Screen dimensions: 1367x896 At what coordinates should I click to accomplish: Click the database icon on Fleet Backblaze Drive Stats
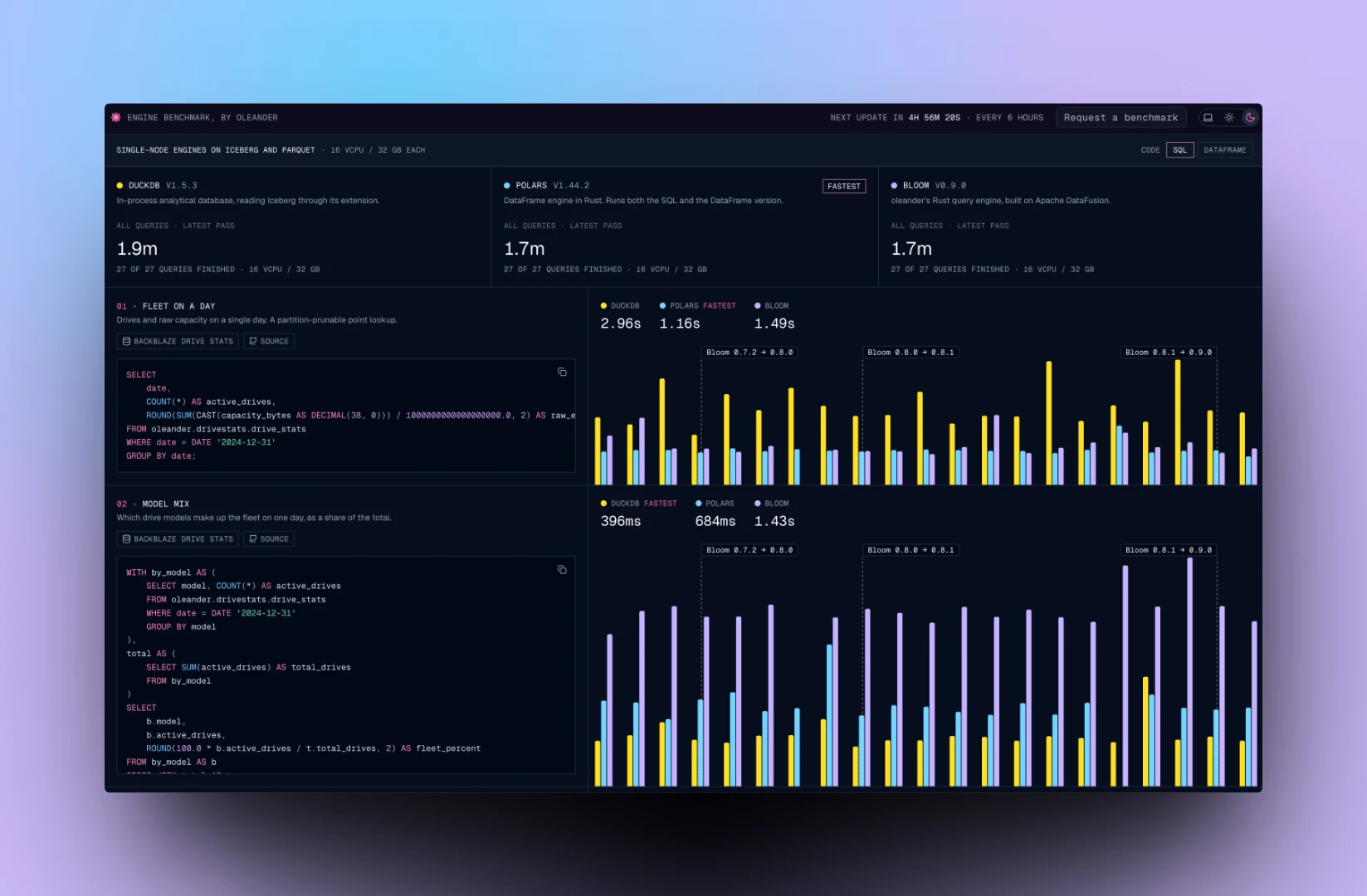pos(126,341)
